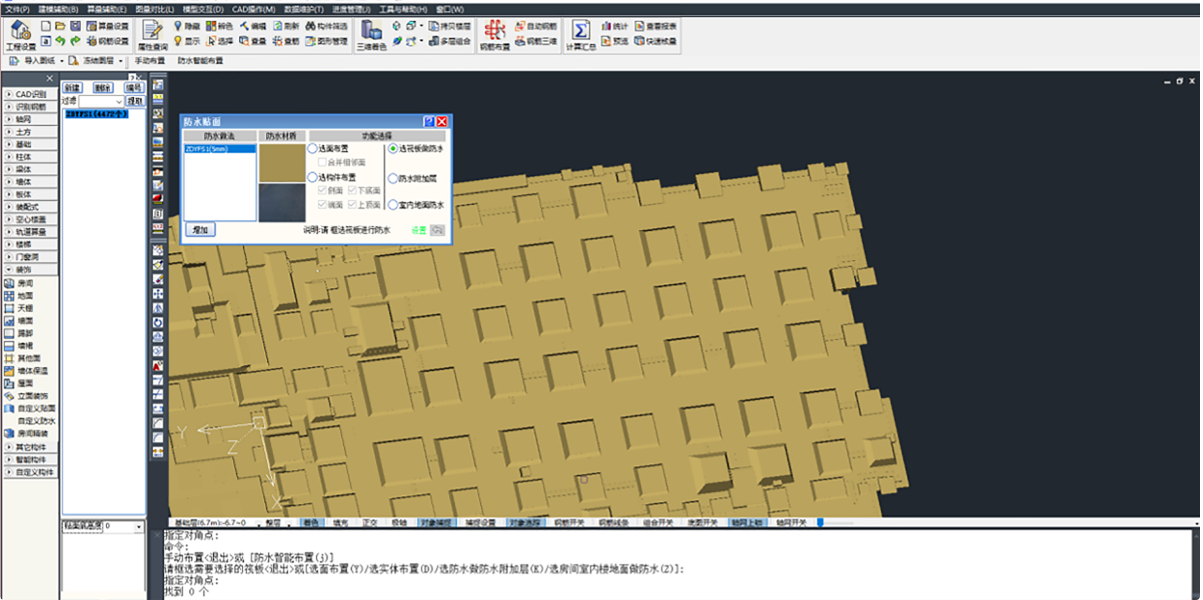Image resolution: width=1203 pixels, height=600 pixels.
Task: Click the 统计 statistics icon
Action: [x=614, y=25]
